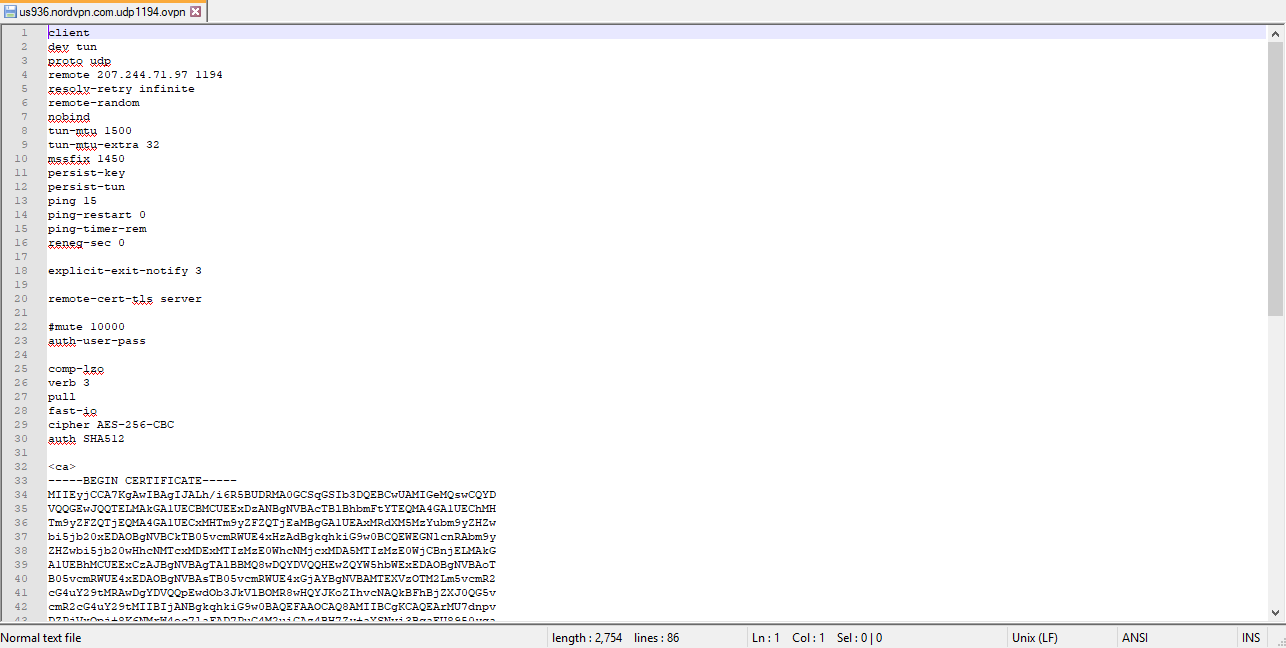The width and height of the screenshot is (1286, 648).
Task: Click the document icon on the ovpn file tab
Action: pyautogui.click(x=10, y=13)
